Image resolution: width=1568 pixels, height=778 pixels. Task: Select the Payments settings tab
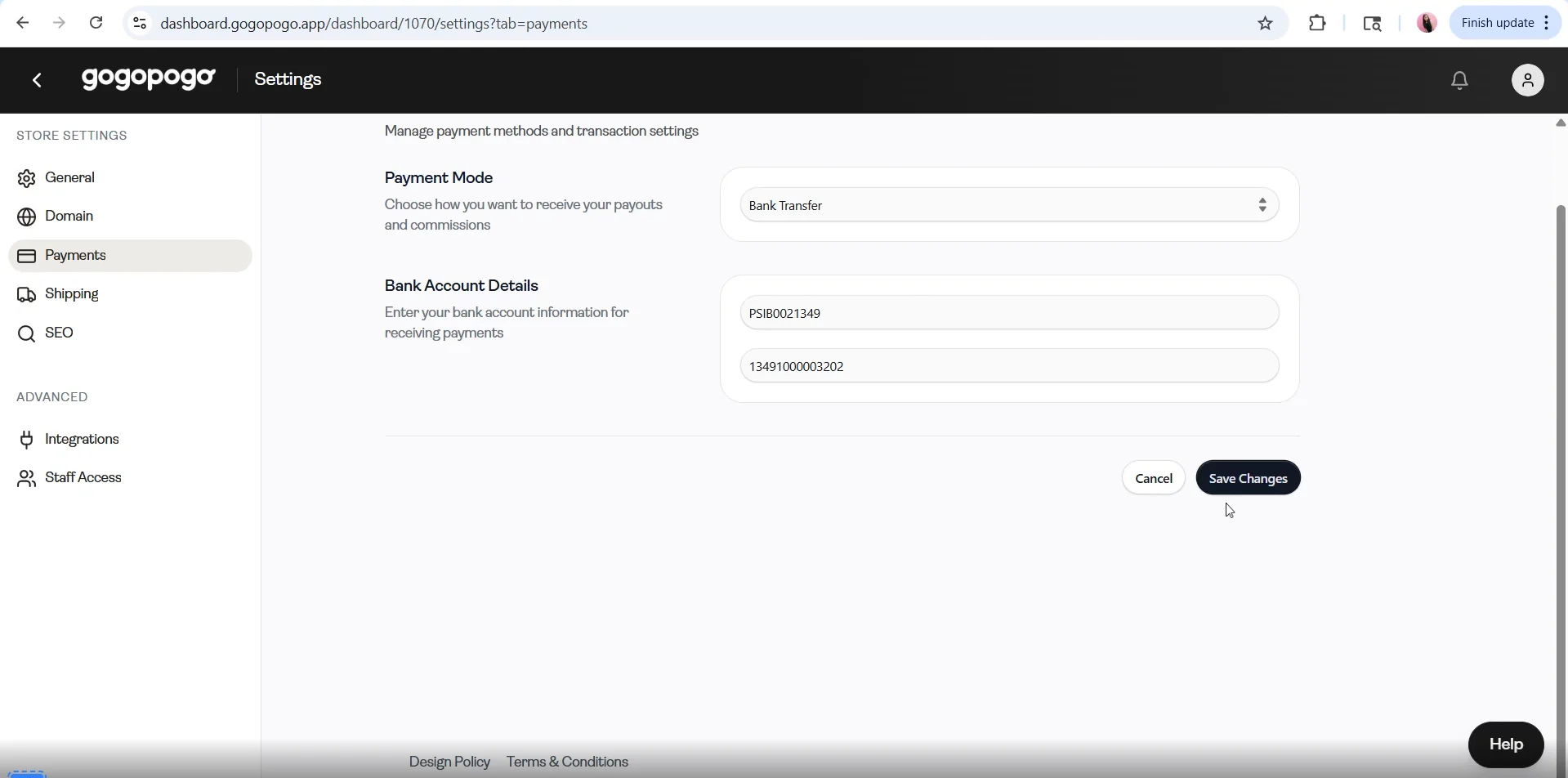(x=130, y=256)
